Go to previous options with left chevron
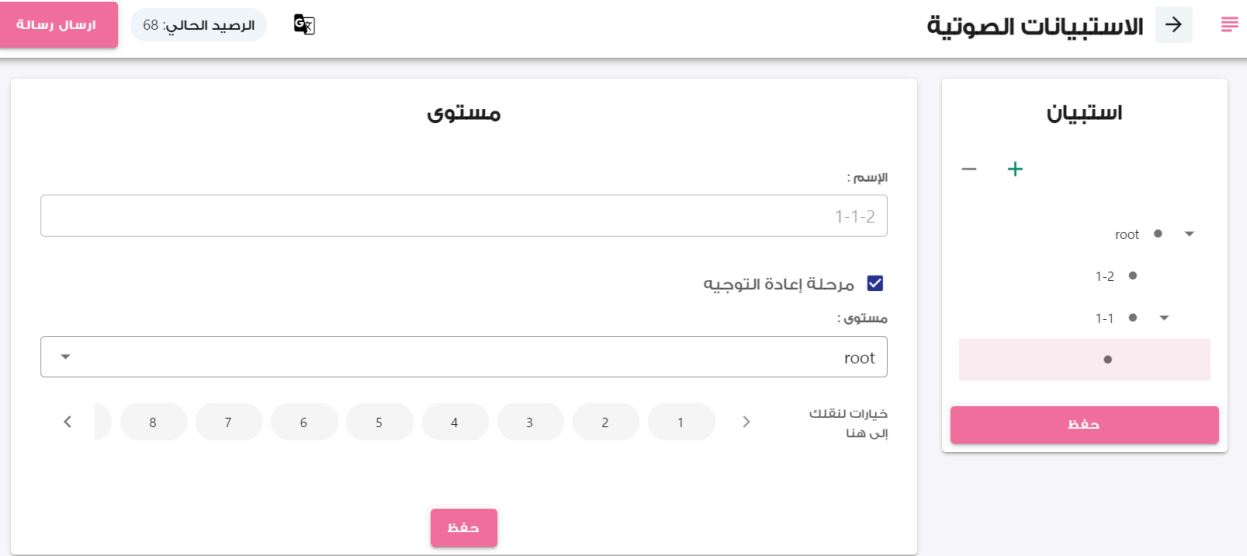 tap(746, 422)
